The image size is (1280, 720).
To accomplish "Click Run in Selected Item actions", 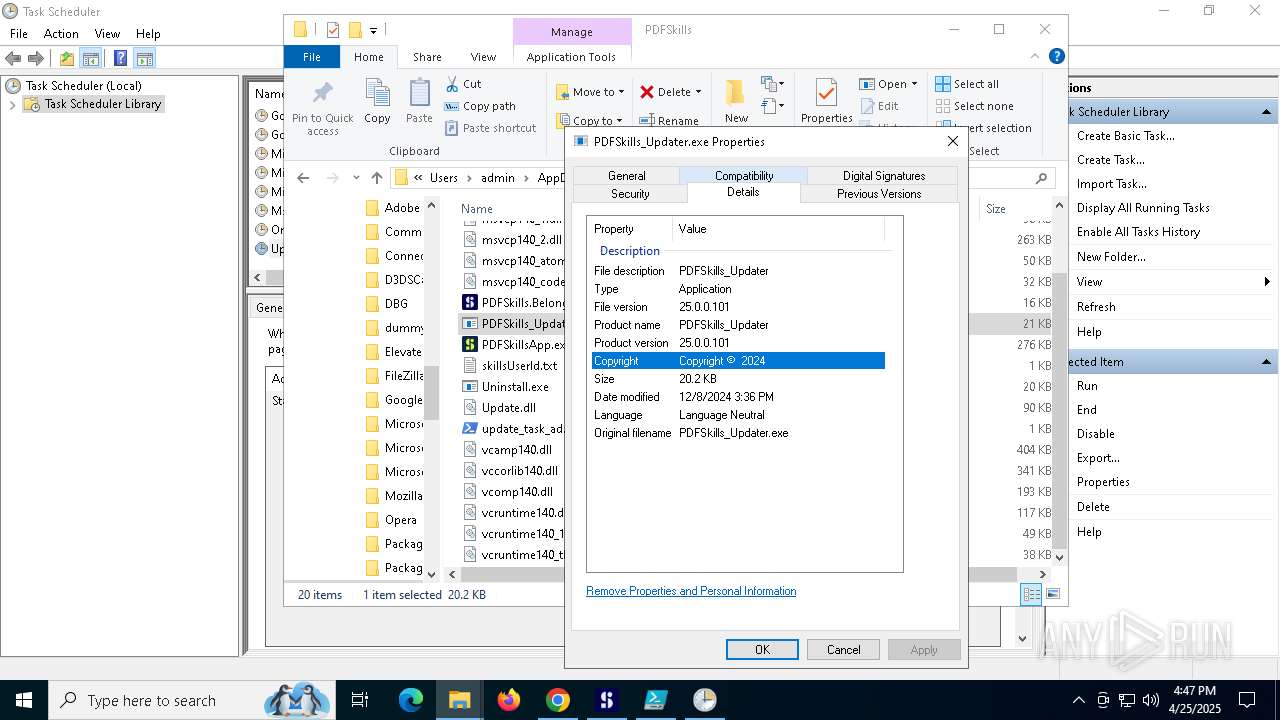I will (x=1087, y=386).
